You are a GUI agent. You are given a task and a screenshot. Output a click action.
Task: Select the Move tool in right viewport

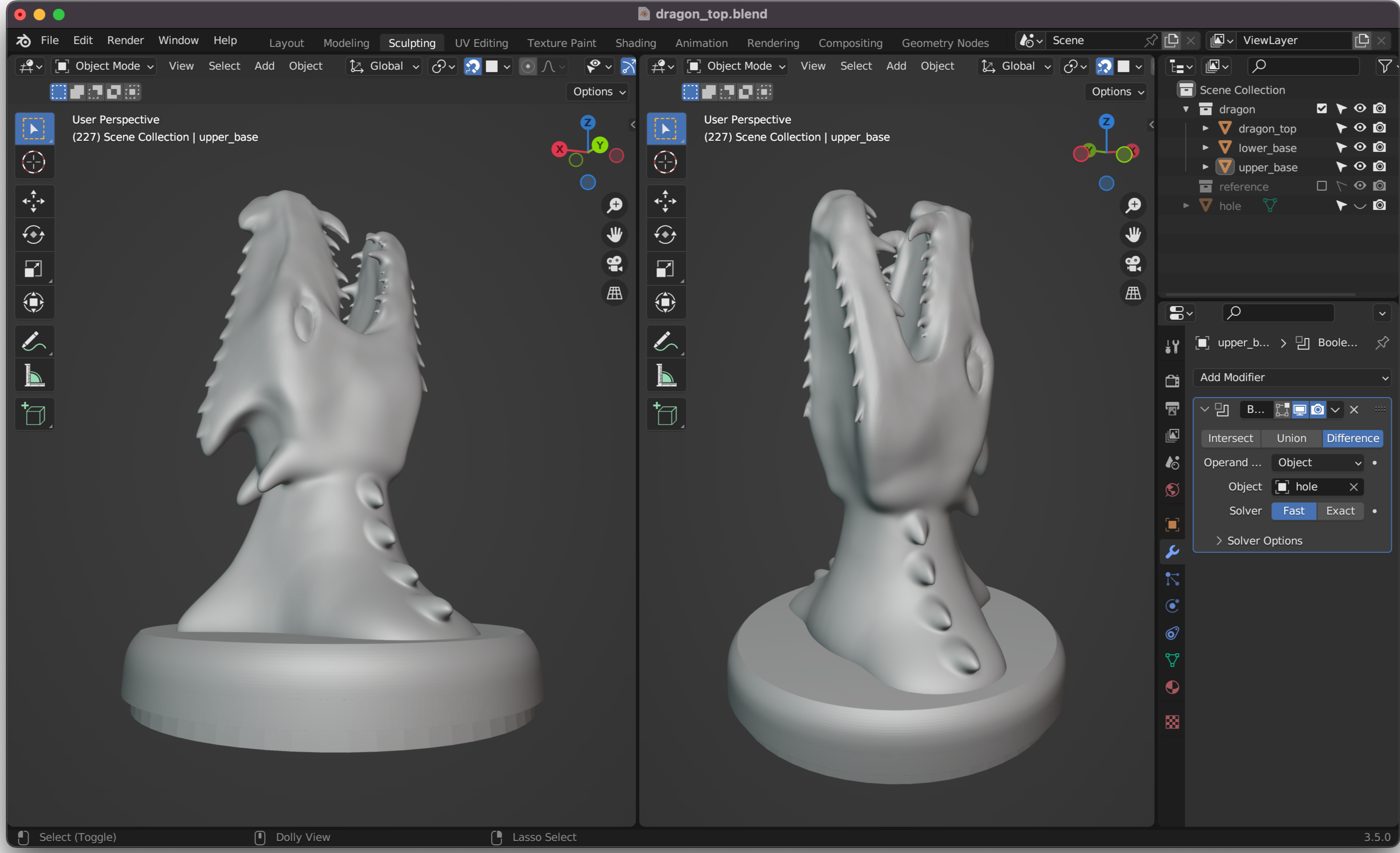[x=665, y=201]
